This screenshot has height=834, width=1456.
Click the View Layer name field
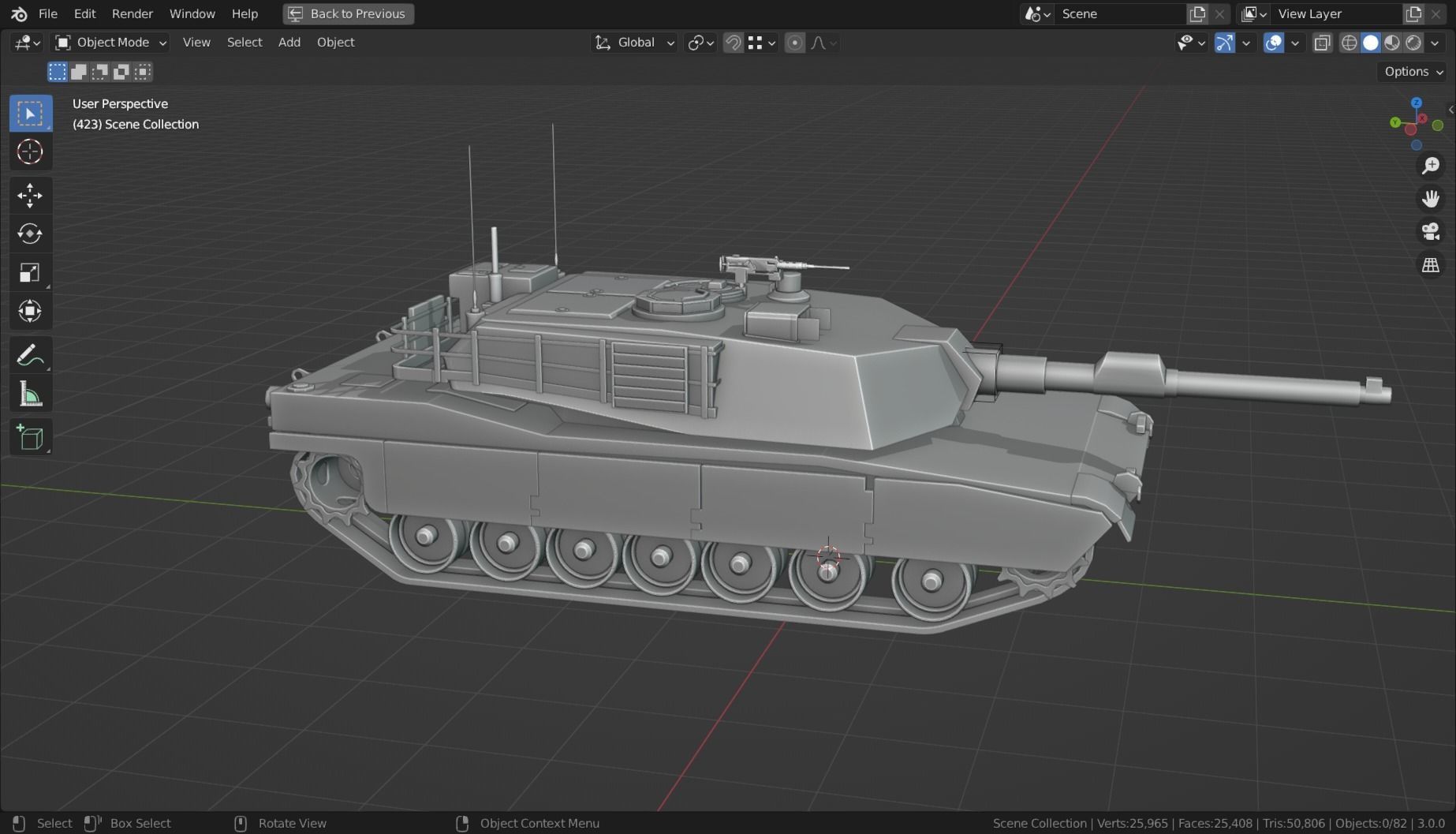coord(1337,13)
